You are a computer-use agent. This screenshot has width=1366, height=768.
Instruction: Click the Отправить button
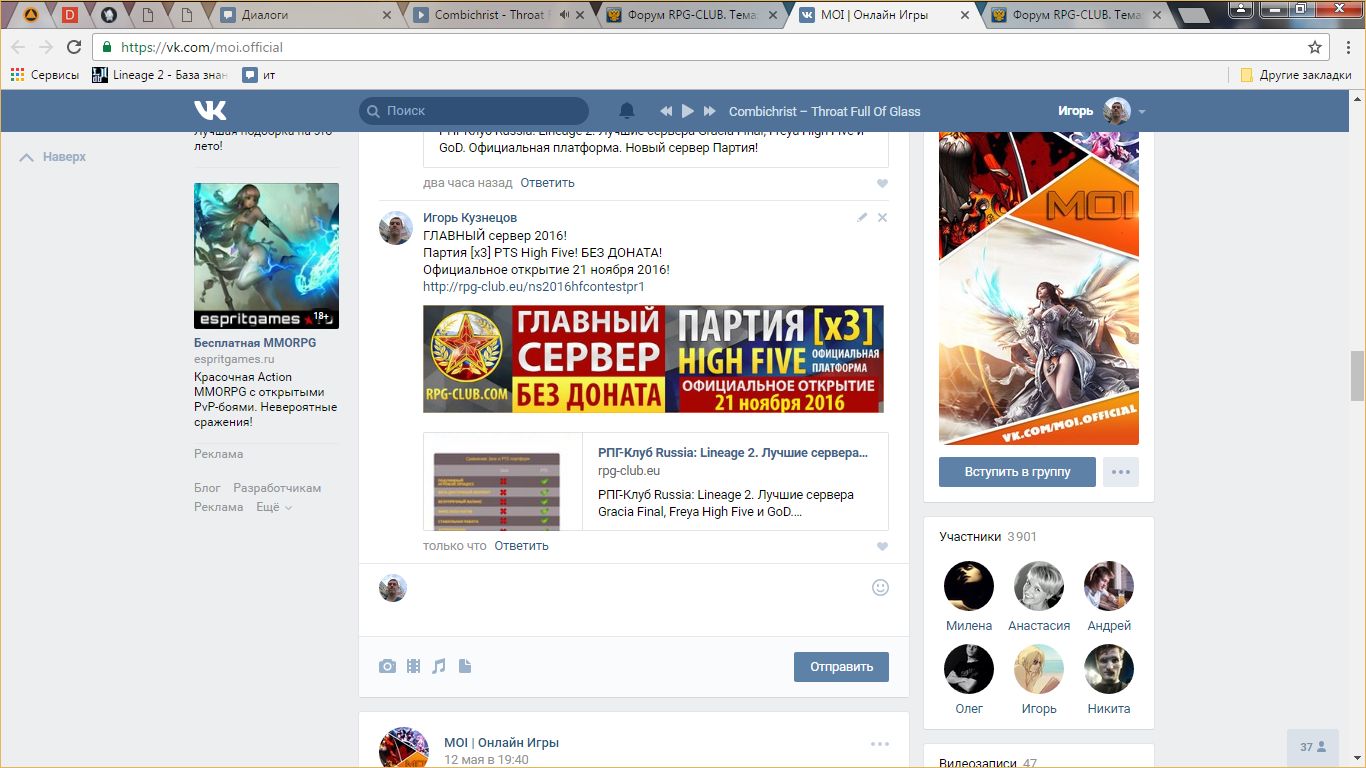(x=841, y=667)
